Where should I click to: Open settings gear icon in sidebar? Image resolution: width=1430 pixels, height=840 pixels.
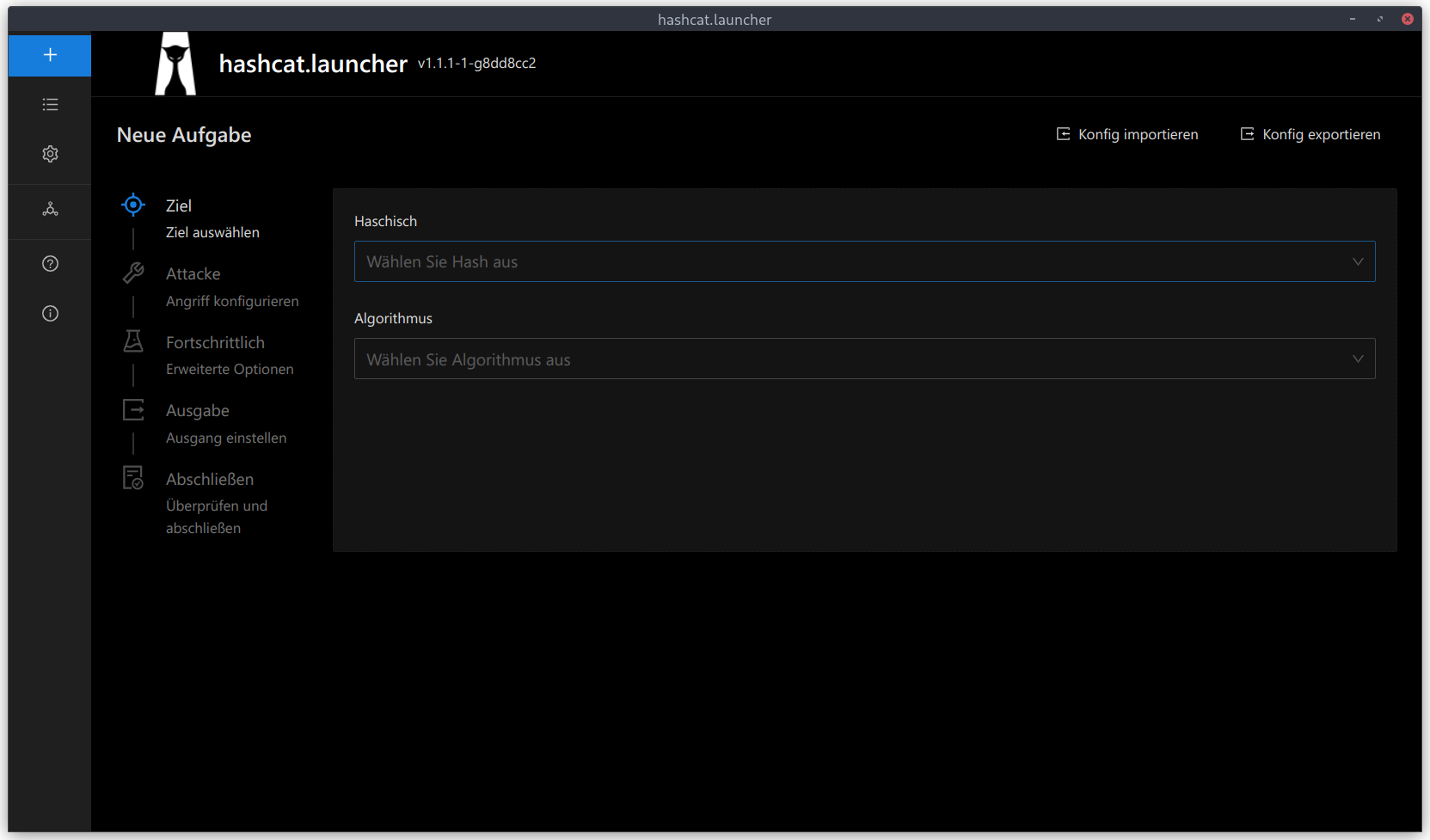[x=50, y=154]
